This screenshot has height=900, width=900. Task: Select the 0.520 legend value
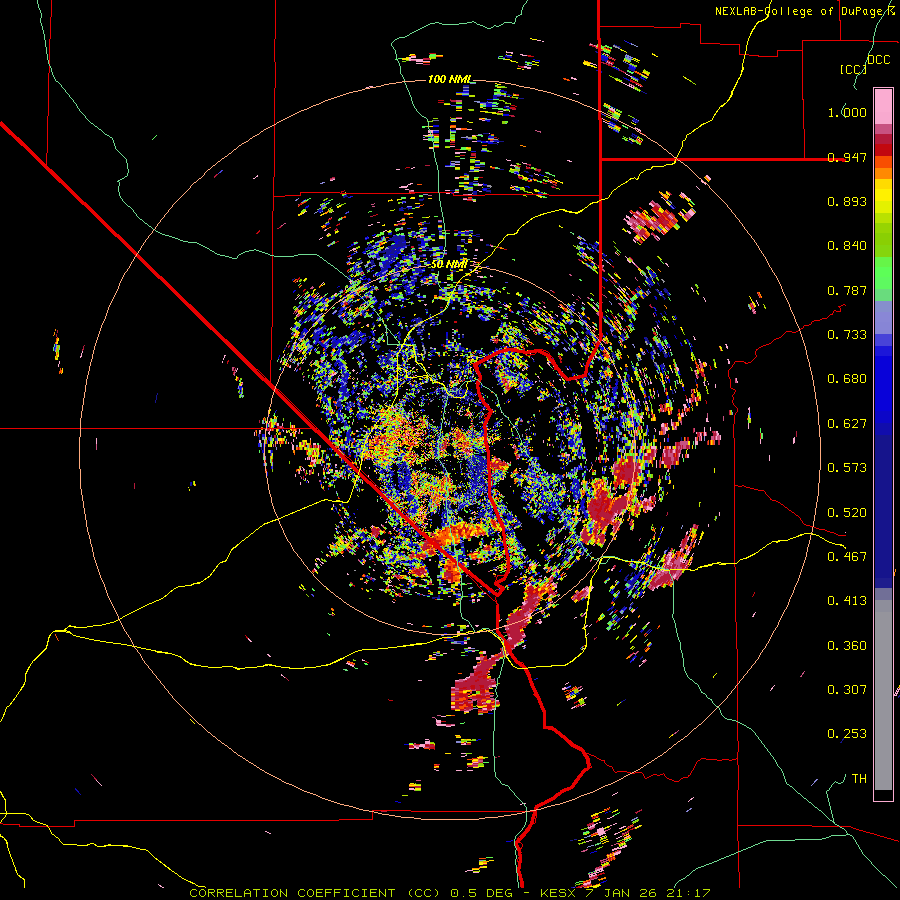(847, 513)
